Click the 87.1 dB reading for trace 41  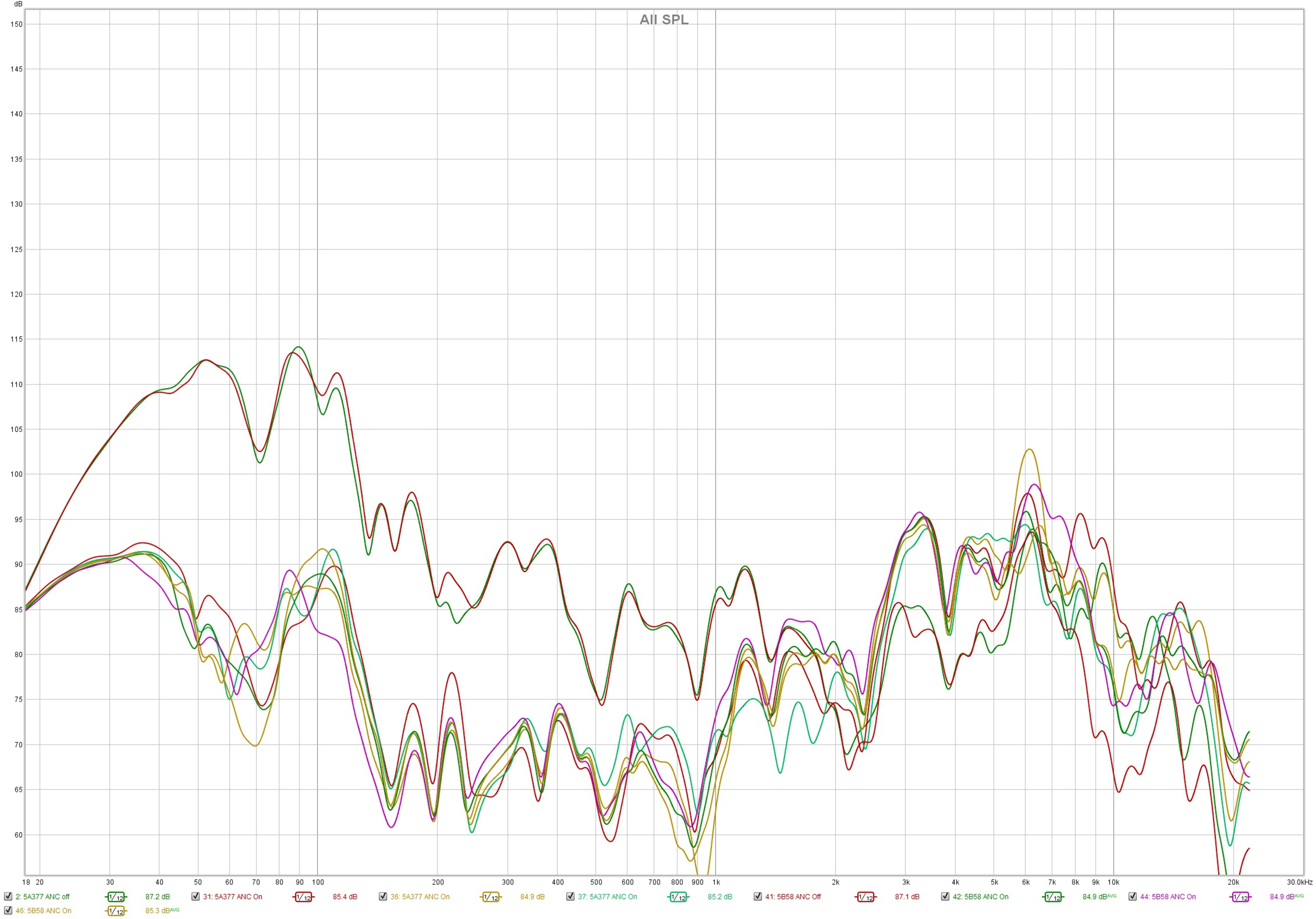907,897
